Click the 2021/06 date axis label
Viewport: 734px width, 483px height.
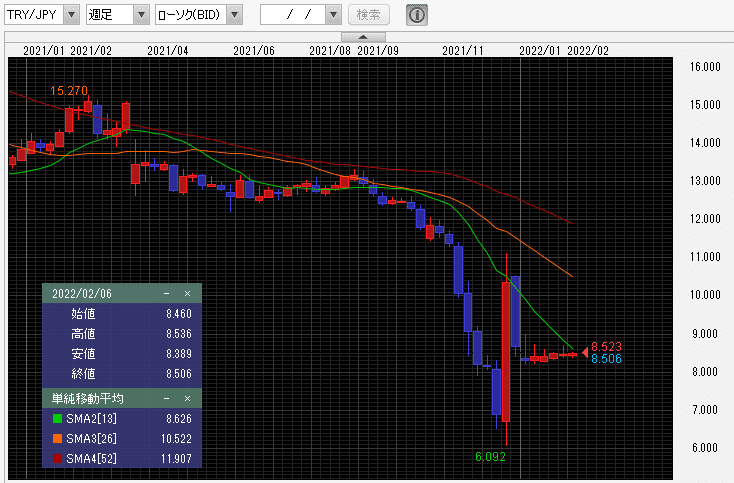254,51
